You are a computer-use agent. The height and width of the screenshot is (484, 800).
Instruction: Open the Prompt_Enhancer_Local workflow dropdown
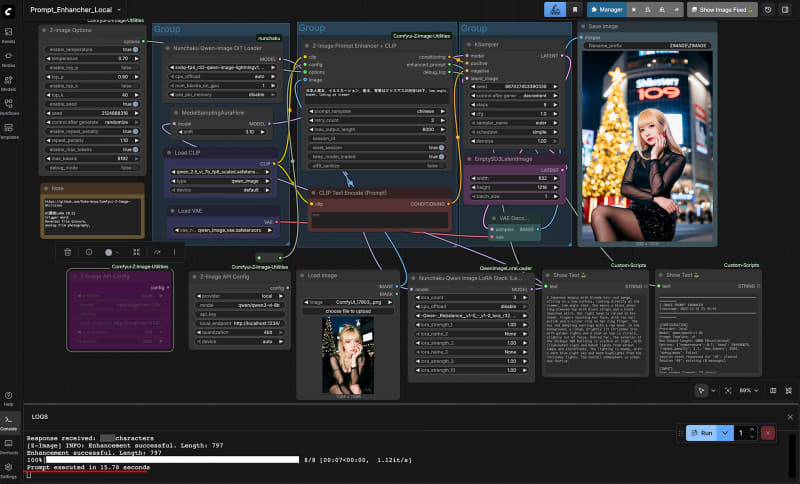point(119,10)
